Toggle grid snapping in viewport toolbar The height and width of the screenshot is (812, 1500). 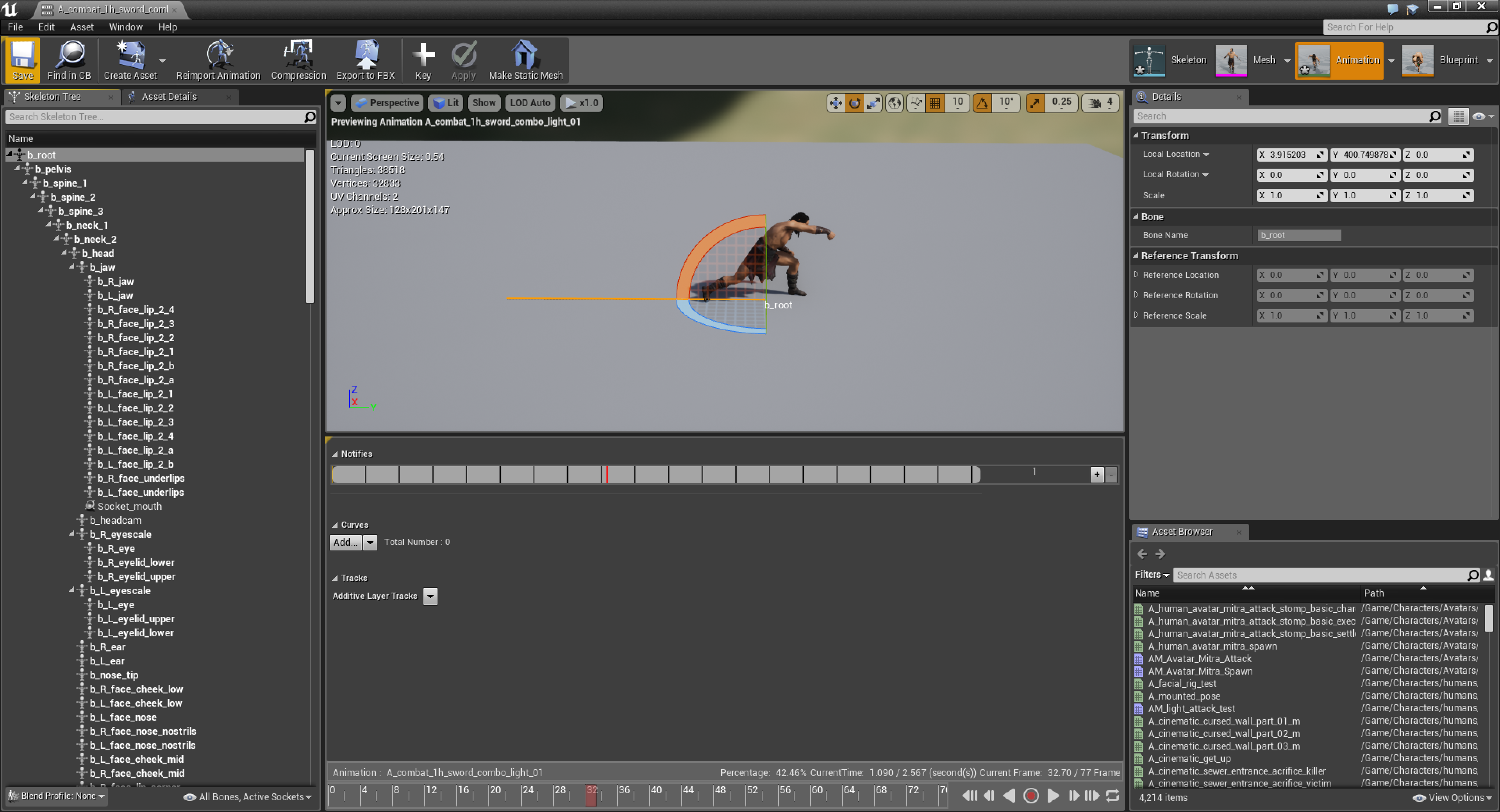click(x=935, y=103)
